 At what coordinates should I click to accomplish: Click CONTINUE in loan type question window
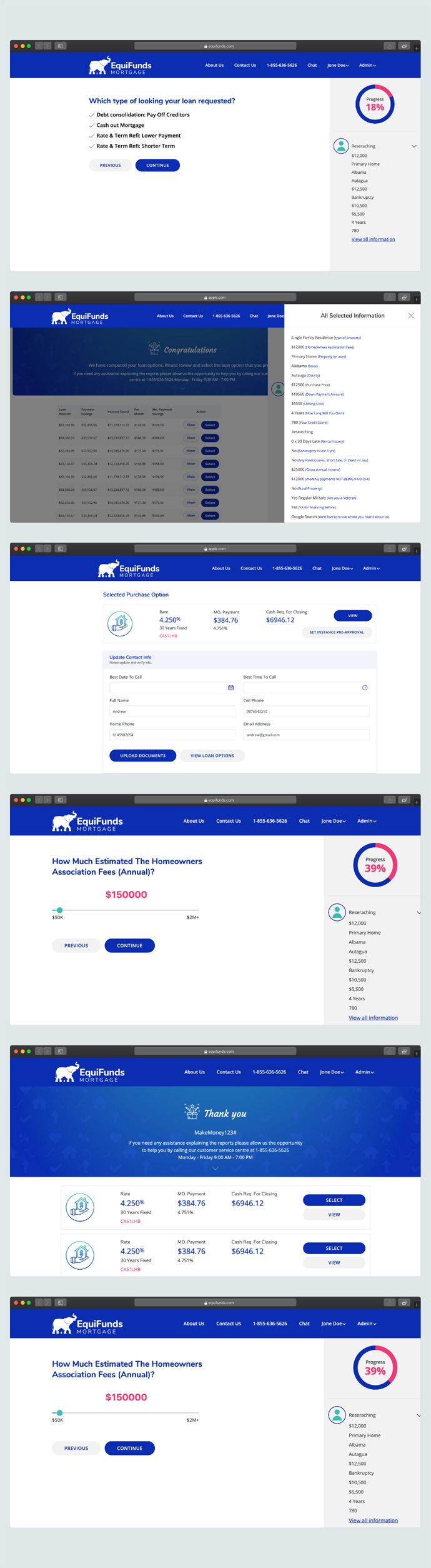pos(157,165)
